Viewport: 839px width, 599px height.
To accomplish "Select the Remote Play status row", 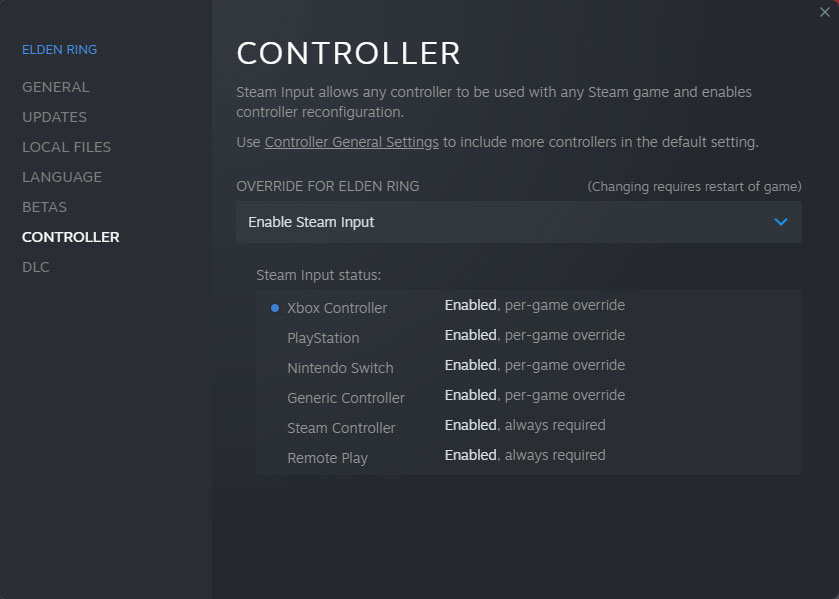I will click(327, 457).
